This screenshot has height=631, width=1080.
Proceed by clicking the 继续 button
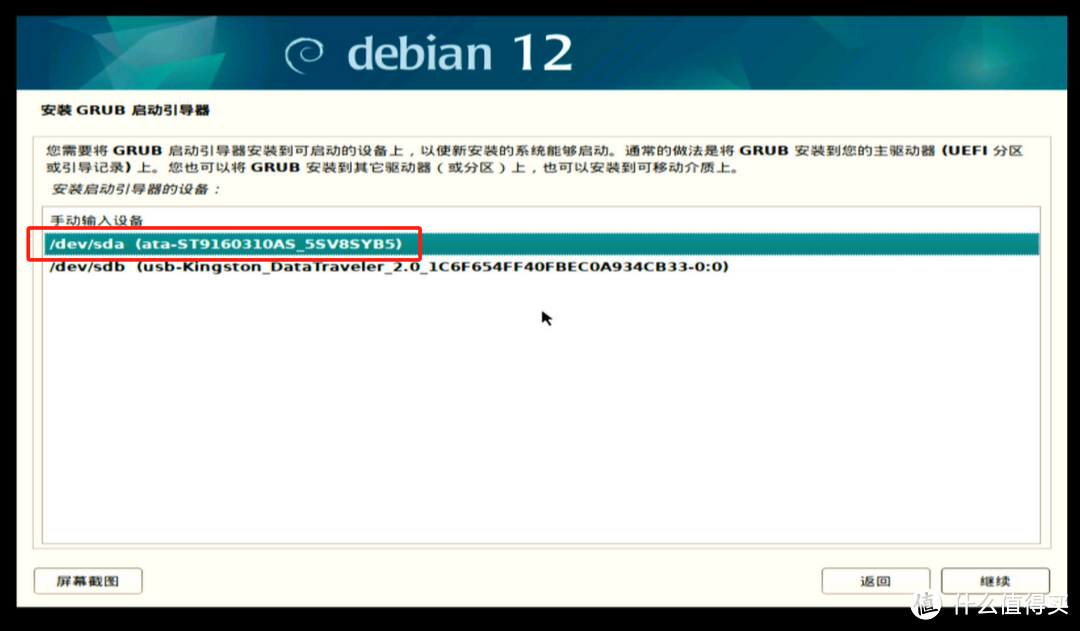[995, 581]
